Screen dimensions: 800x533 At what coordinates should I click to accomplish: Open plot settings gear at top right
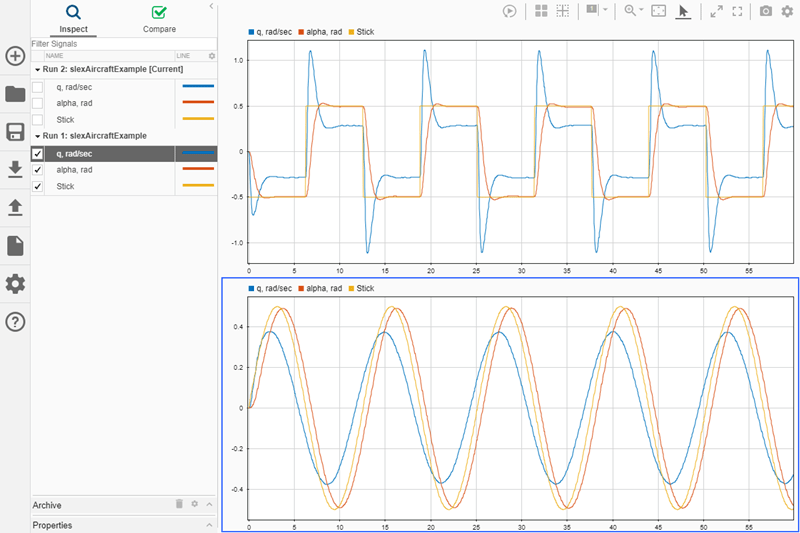pyautogui.click(x=787, y=11)
